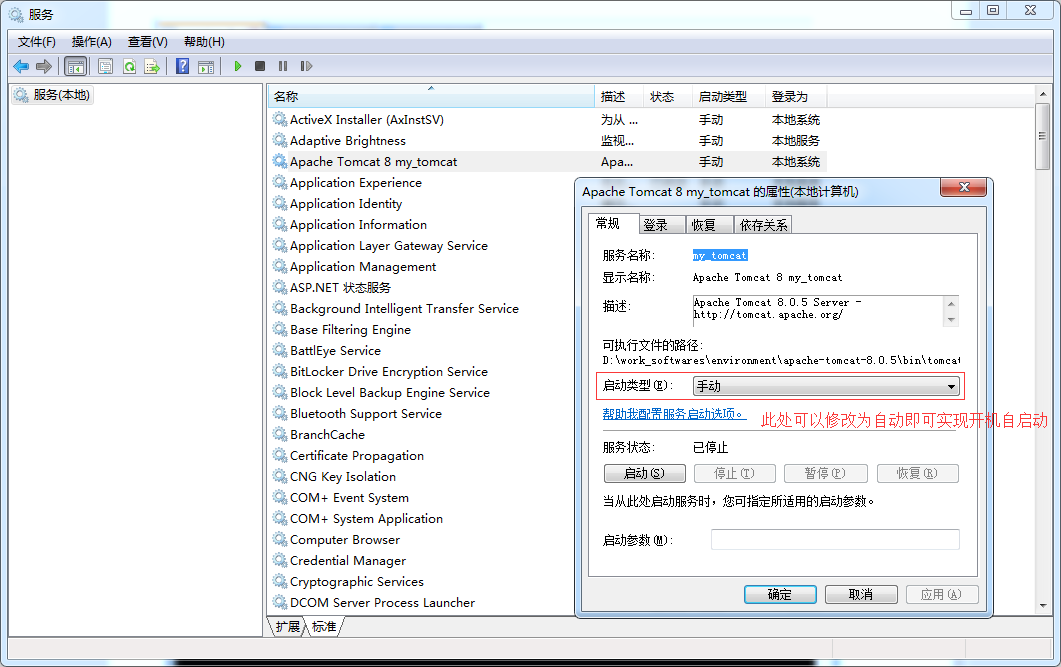Click the Export List toolbar icon
This screenshot has height=667, width=1061.
tap(152, 66)
